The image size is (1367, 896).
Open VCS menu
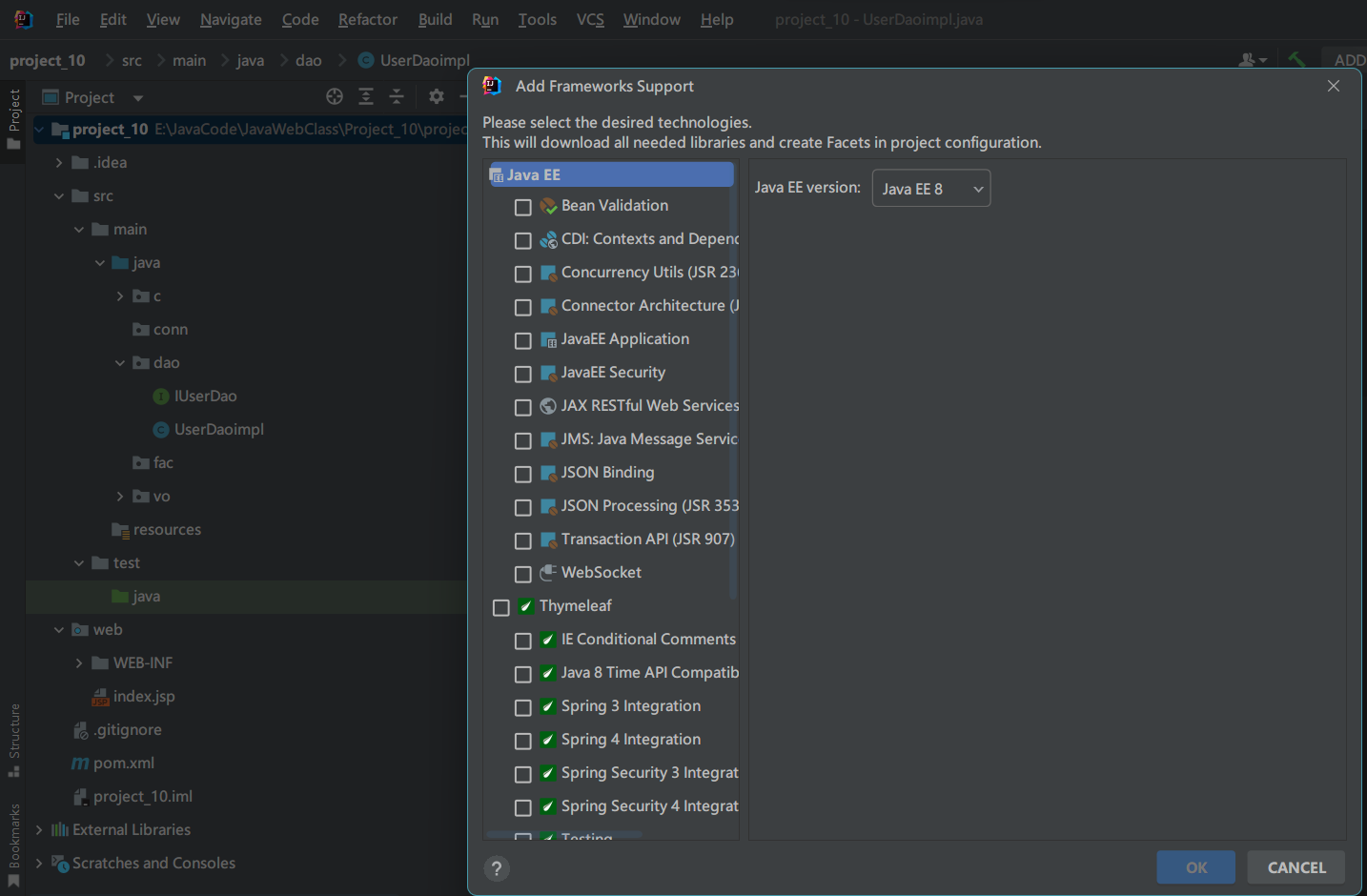(590, 19)
